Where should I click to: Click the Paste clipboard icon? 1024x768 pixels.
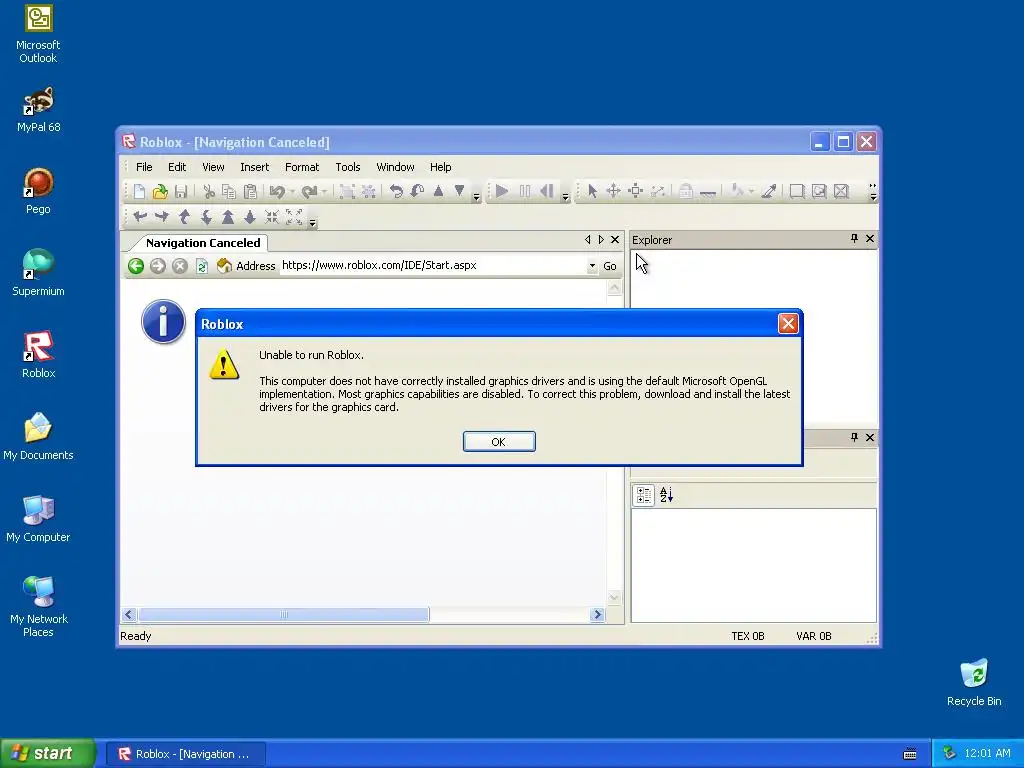click(x=250, y=191)
